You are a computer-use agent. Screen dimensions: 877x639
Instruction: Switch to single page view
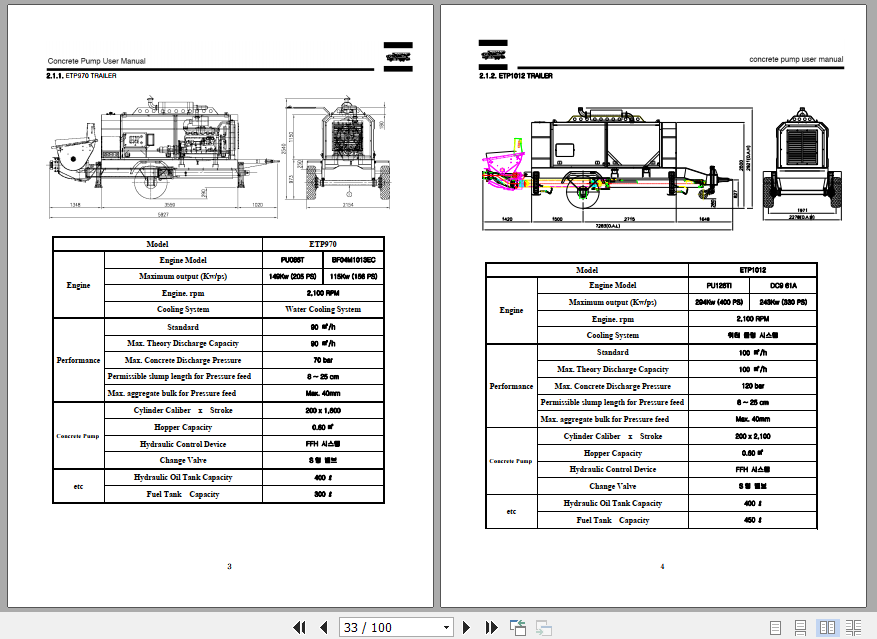pyautogui.click(x=776, y=627)
